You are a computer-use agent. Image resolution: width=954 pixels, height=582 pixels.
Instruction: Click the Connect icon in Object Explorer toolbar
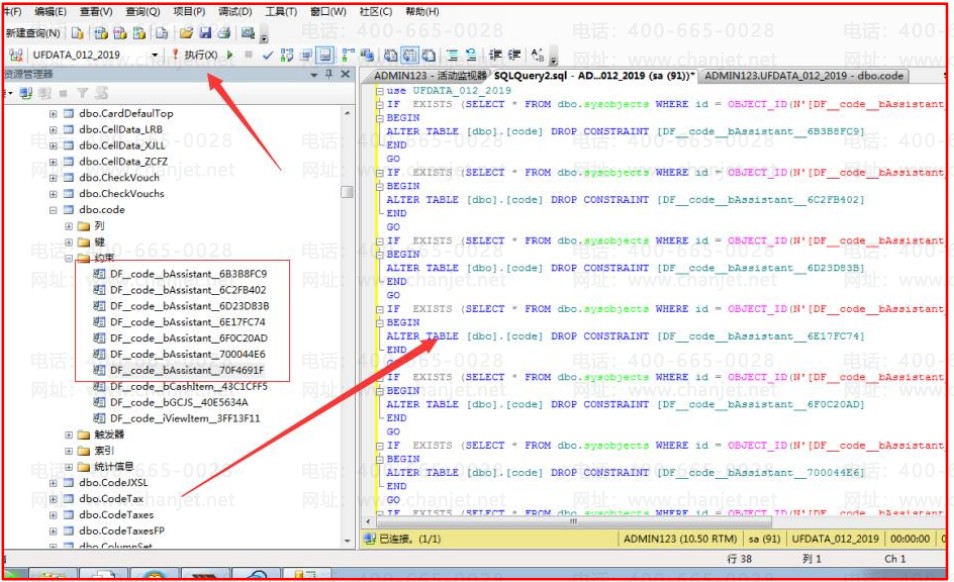pos(26,93)
